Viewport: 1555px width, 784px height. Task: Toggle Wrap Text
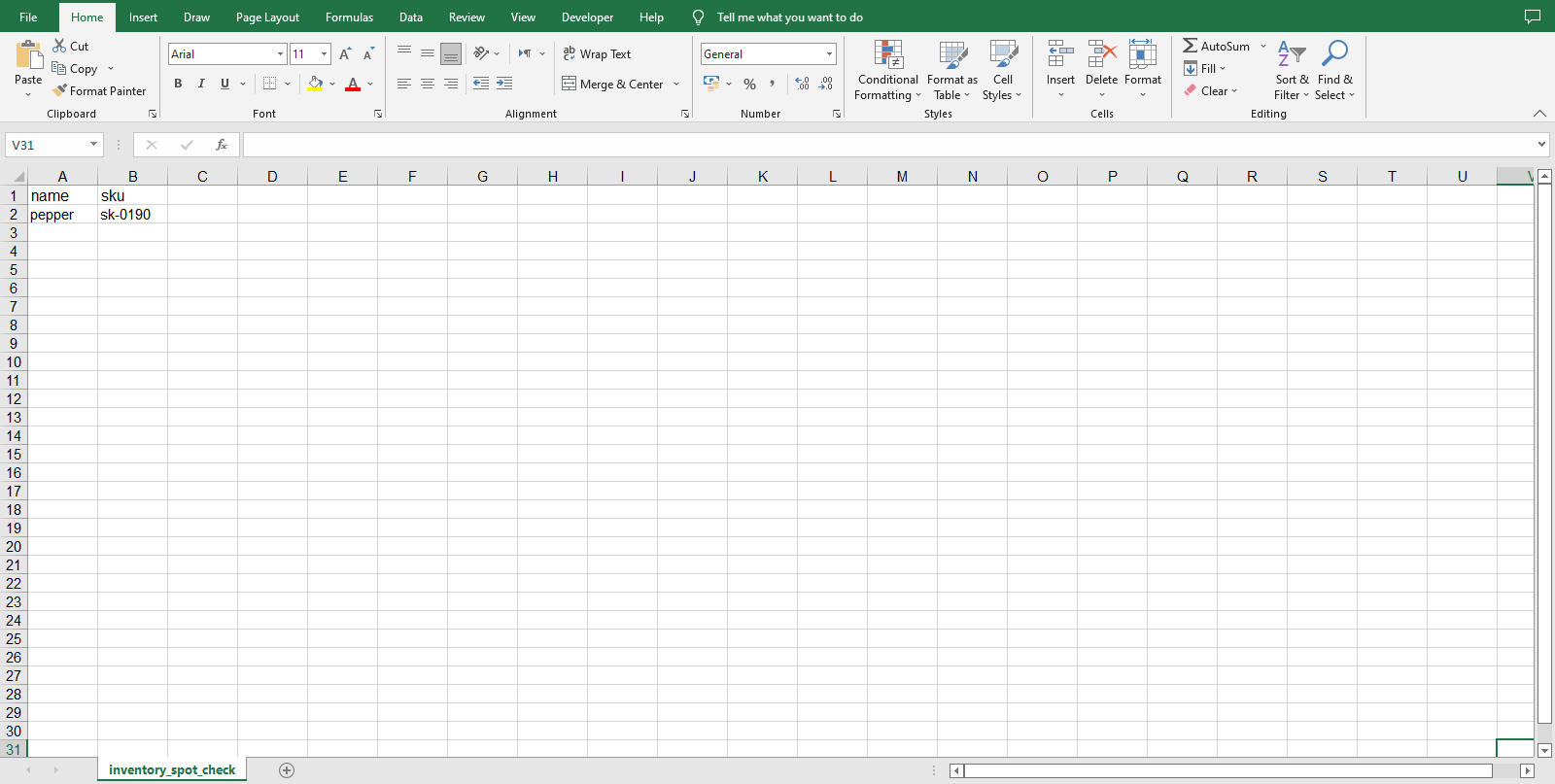pos(597,54)
